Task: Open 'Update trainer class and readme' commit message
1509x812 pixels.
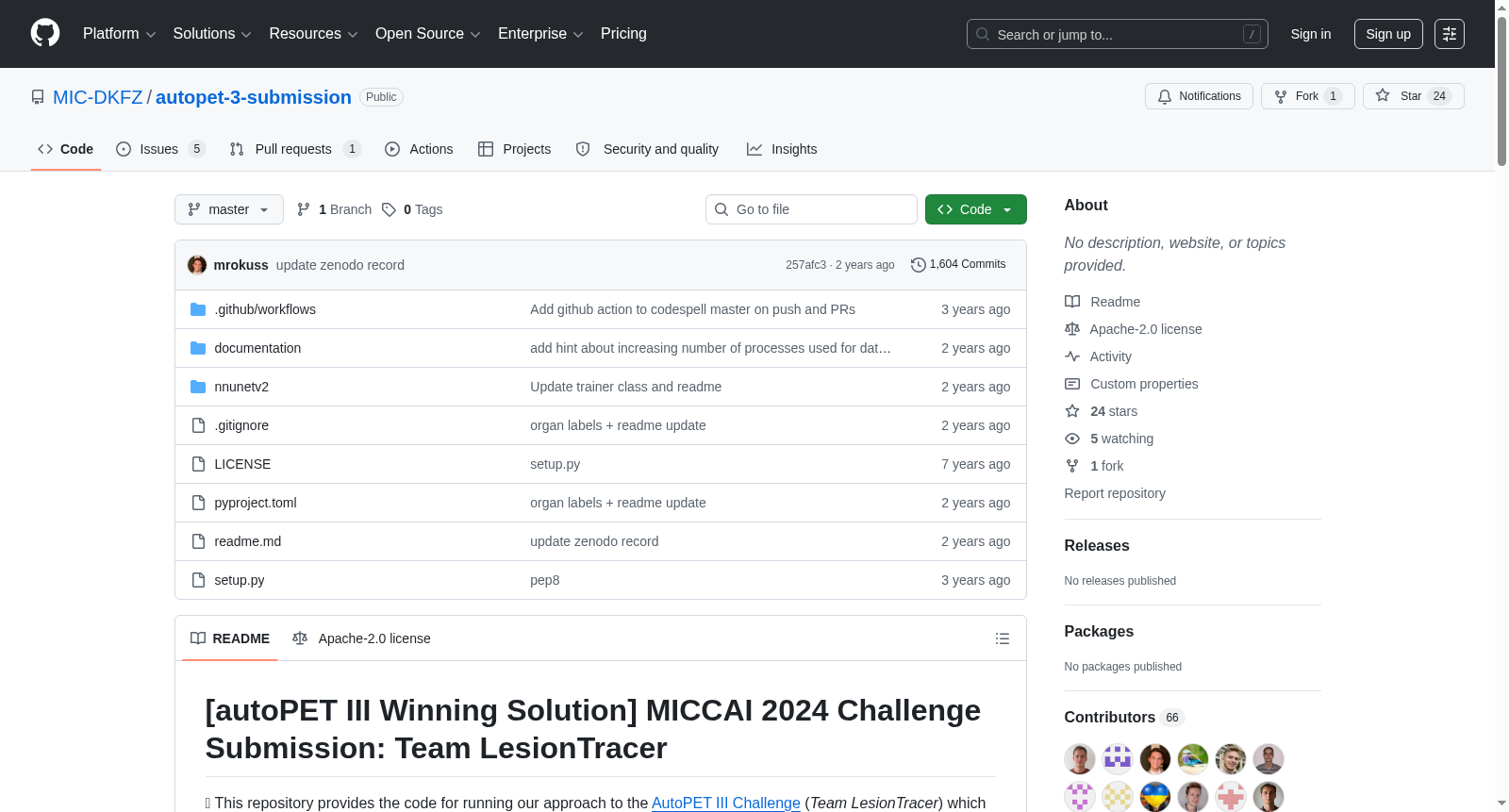Action: [x=626, y=387]
